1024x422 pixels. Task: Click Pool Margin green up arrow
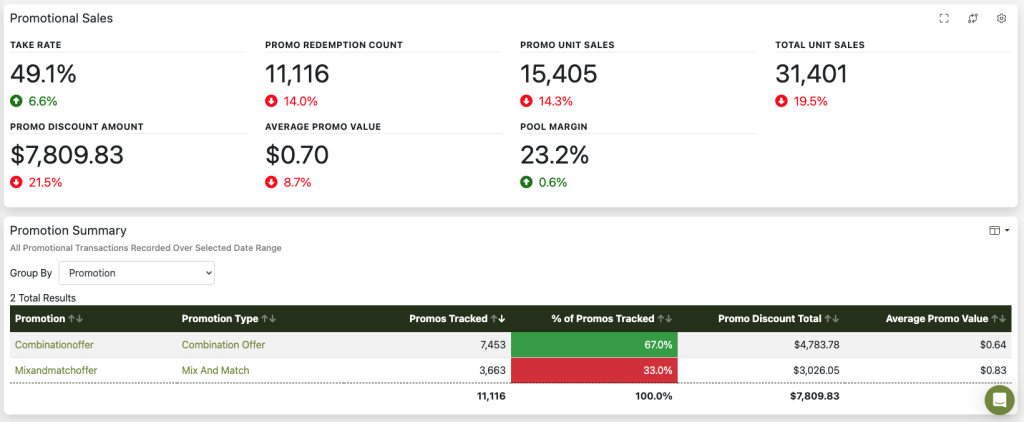click(x=526, y=182)
